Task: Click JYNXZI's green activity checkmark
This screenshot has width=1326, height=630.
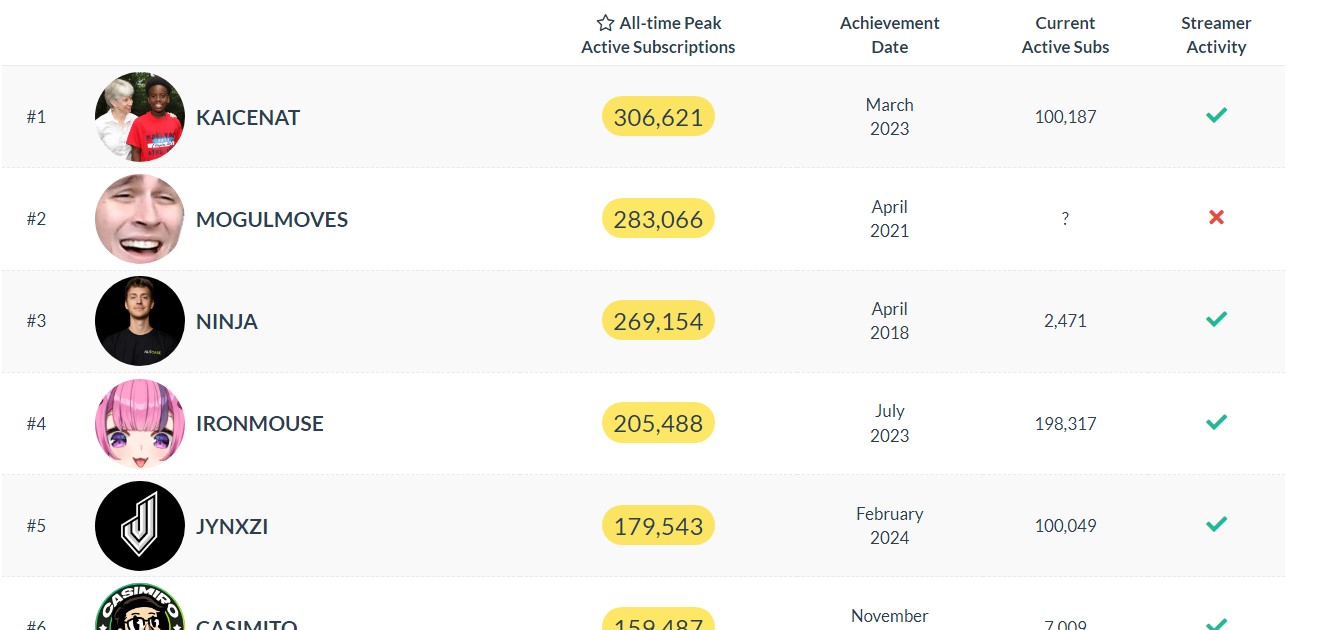Action: click(1216, 524)
